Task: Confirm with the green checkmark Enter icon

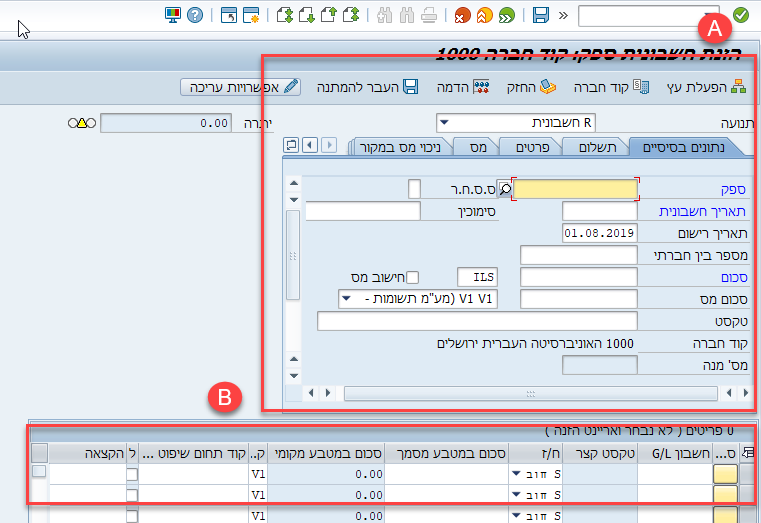Action: (741, 16)
